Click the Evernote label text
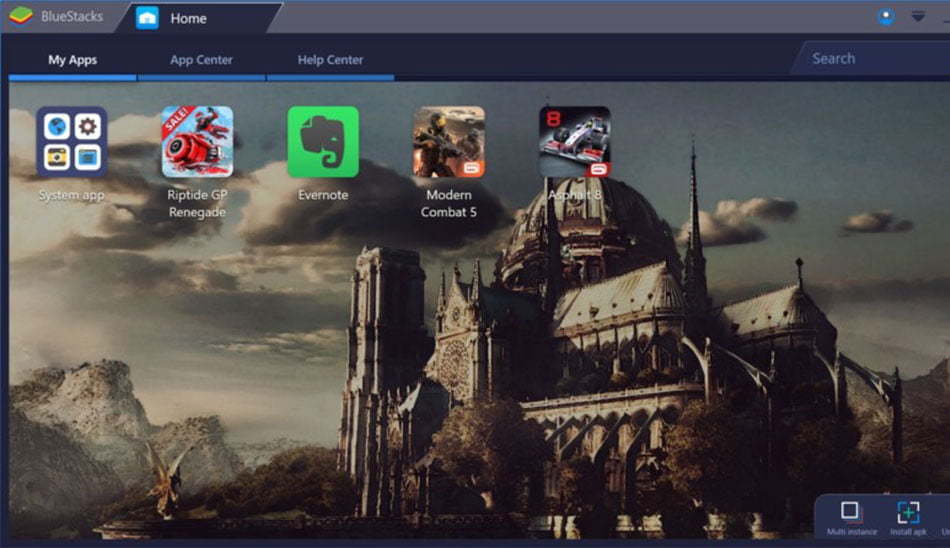 [323, 195]
